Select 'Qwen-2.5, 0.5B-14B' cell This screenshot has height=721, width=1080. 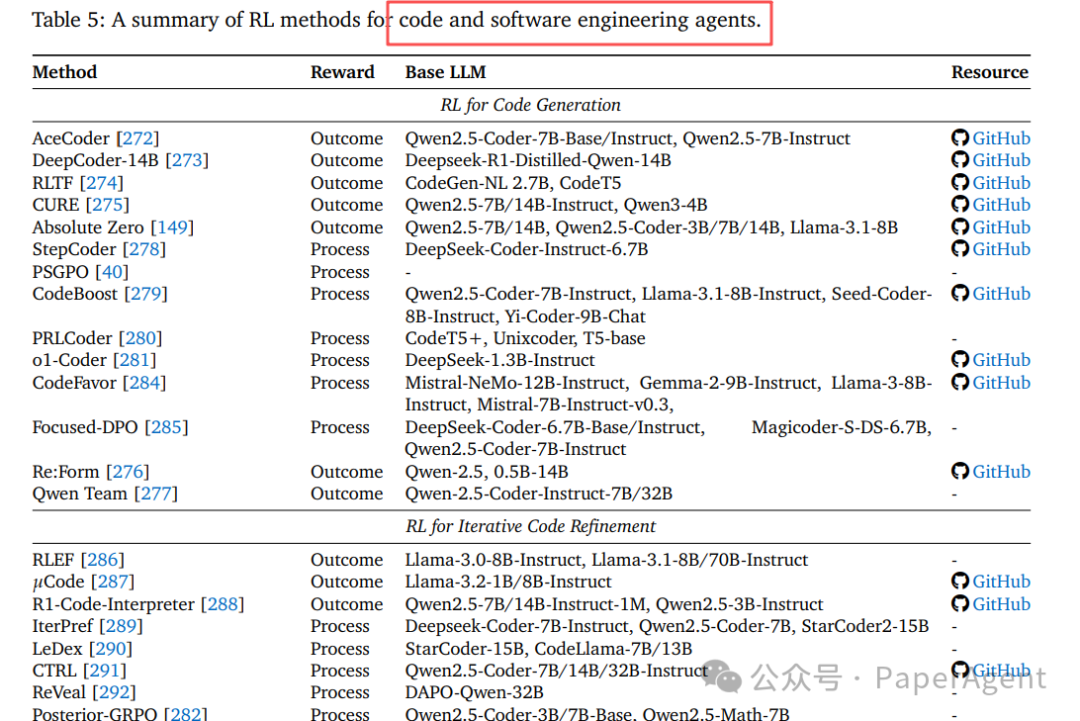click(x=487, y=472)
